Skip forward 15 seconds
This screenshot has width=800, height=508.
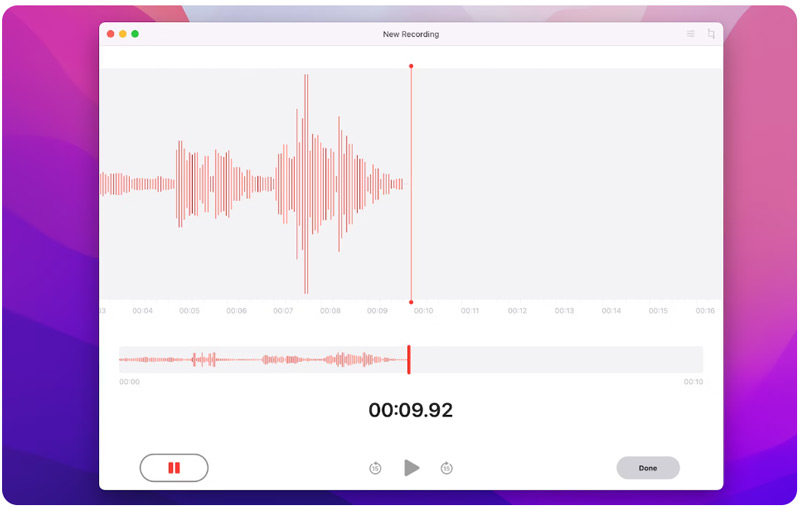click(446, 468)
